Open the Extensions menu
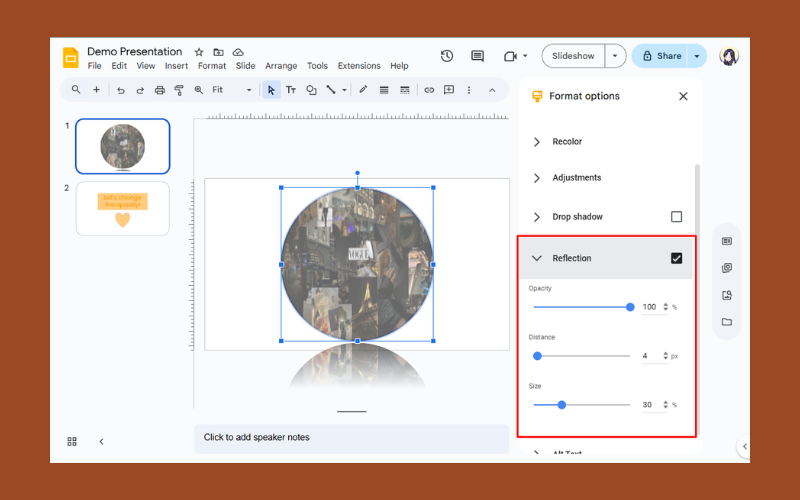Image resolution: width=800 pixels, height=500 pixels. pos(359,66)
